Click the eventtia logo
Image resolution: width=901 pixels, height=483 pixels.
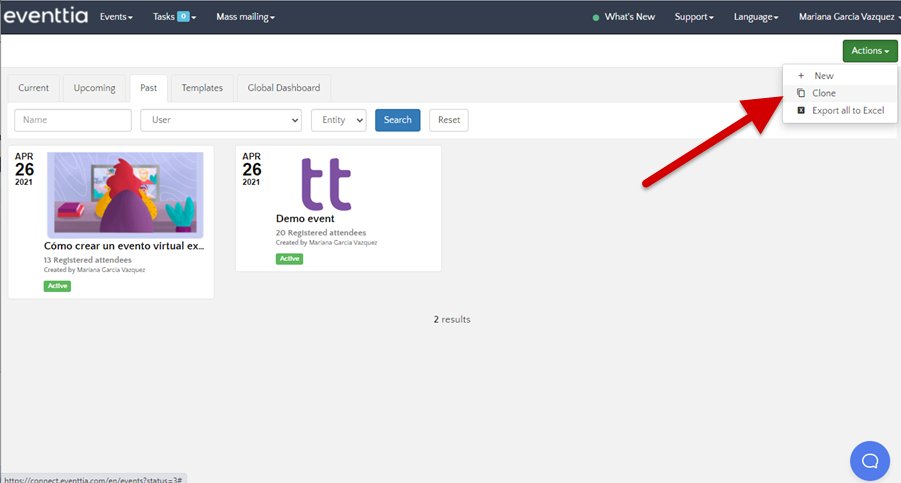(46, 17)
